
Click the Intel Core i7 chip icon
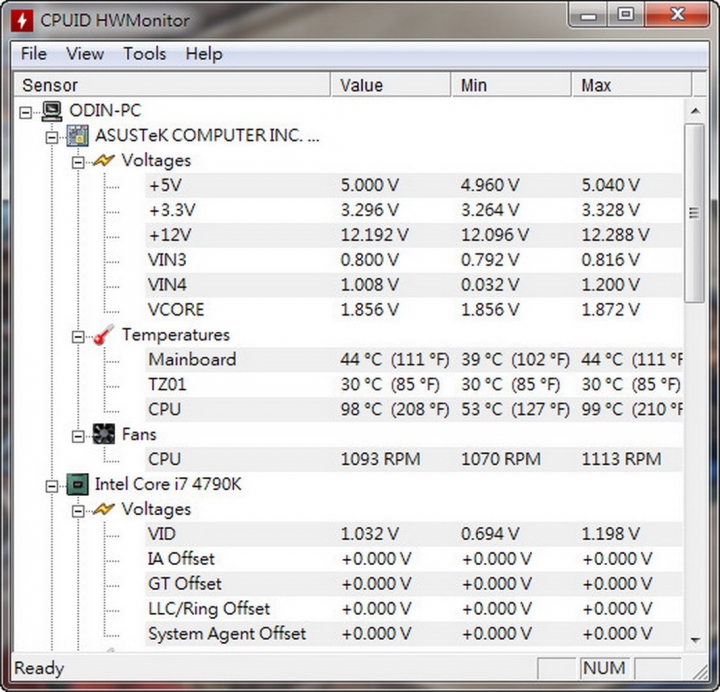[x=77, y=484]
